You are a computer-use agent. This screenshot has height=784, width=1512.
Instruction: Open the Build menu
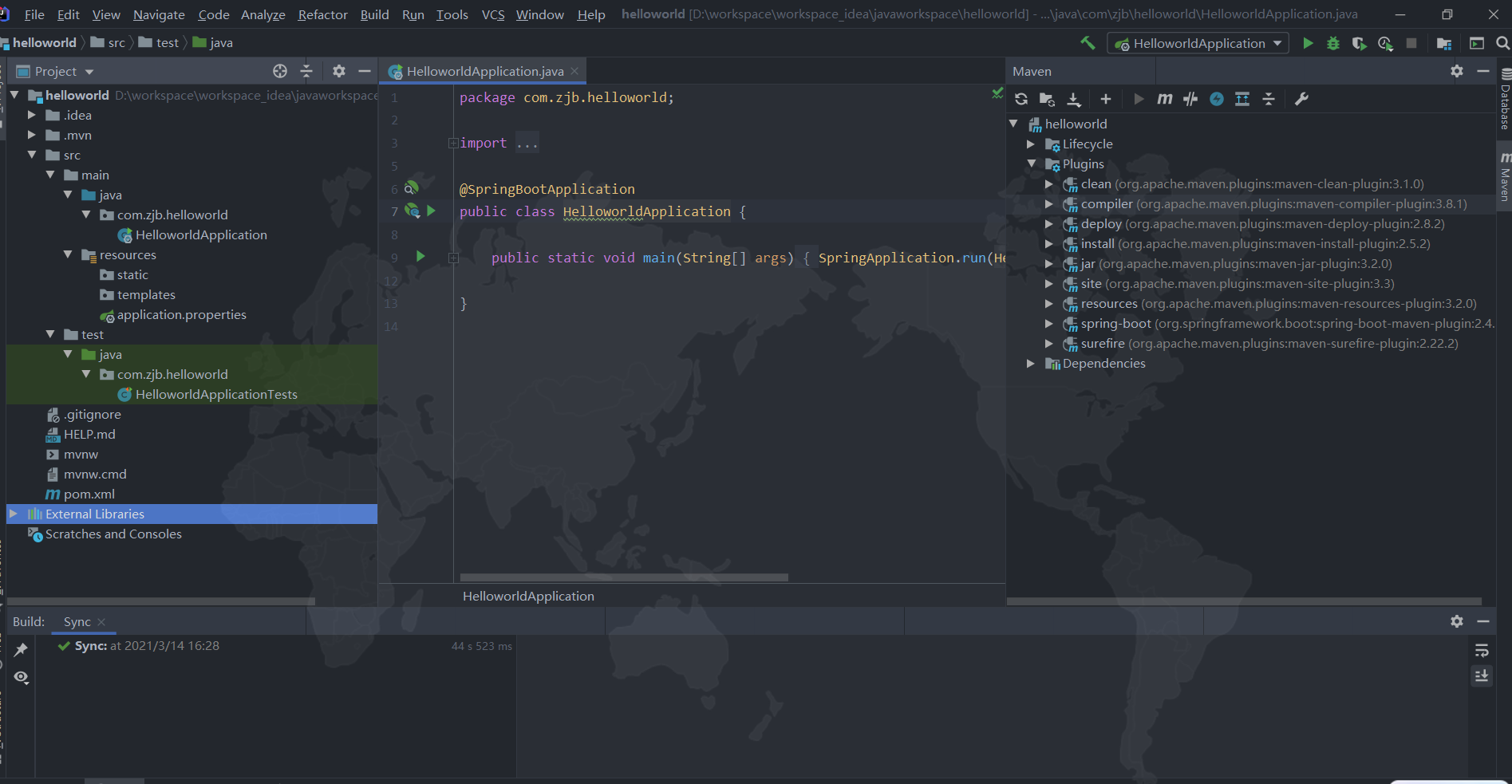pos(374,14)
